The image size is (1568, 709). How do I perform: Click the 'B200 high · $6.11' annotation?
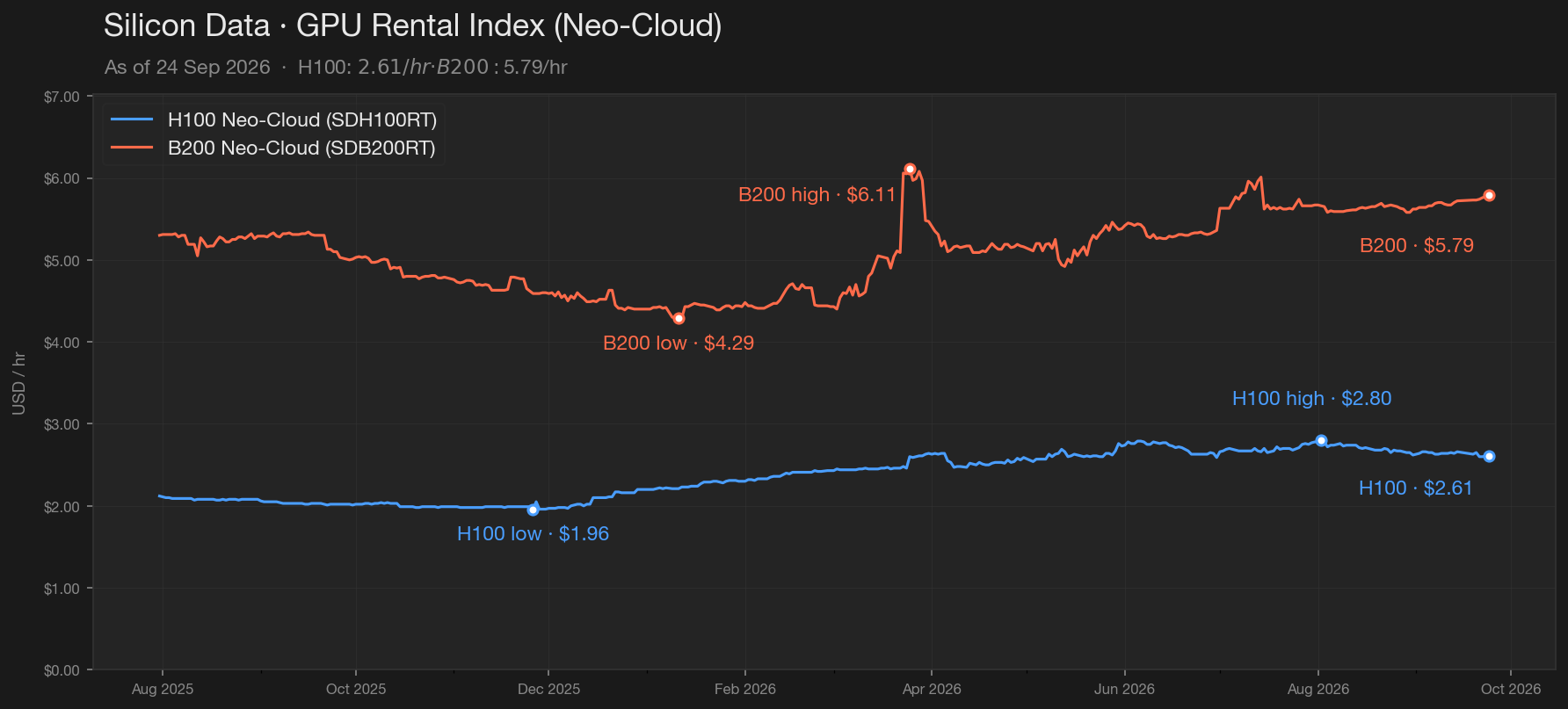[x=817, y=194]
